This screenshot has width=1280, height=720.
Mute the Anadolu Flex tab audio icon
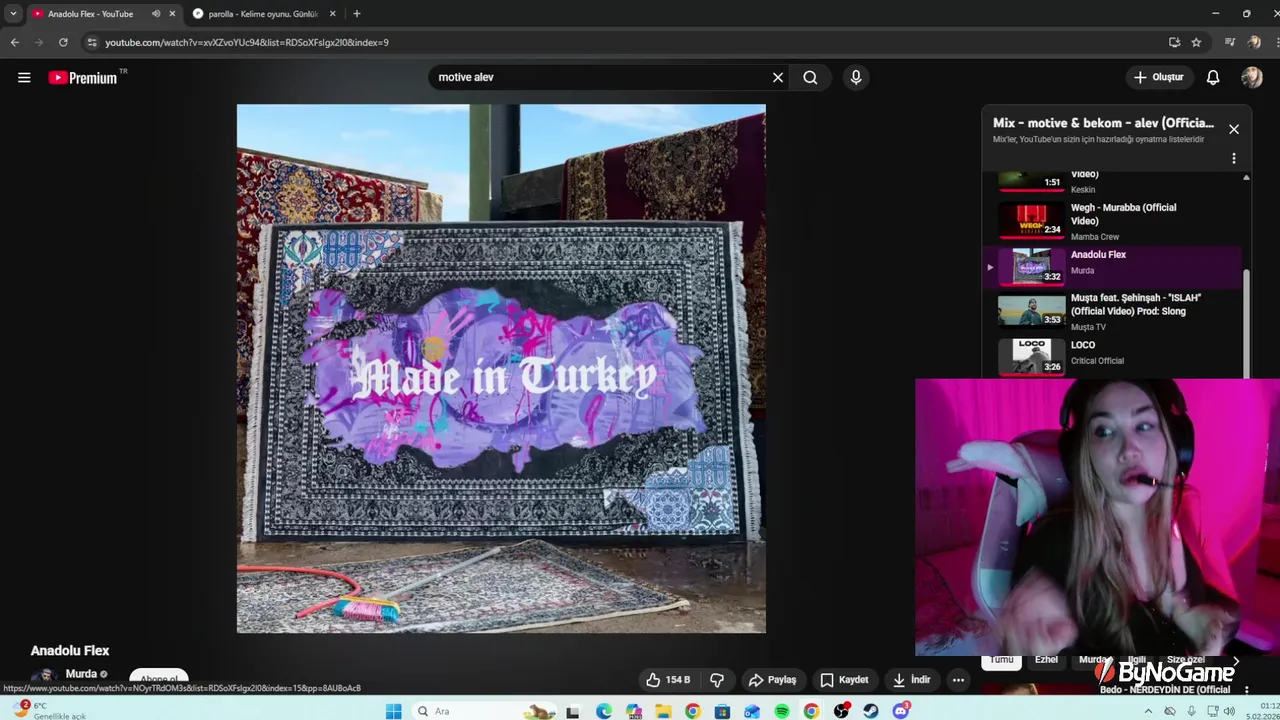click(x=156, y=14)
